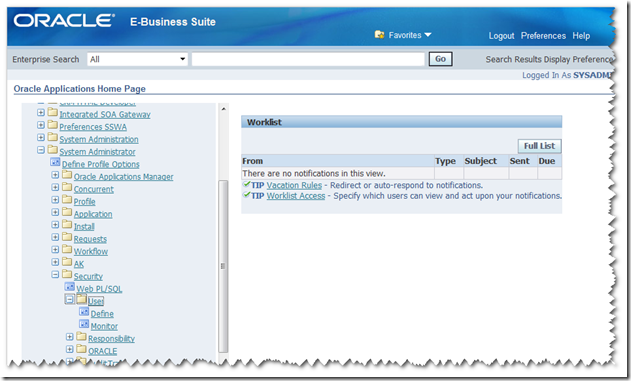The image size is (631, 381).
Task: Expand the Workflow folder node
Action: point(55,250)
